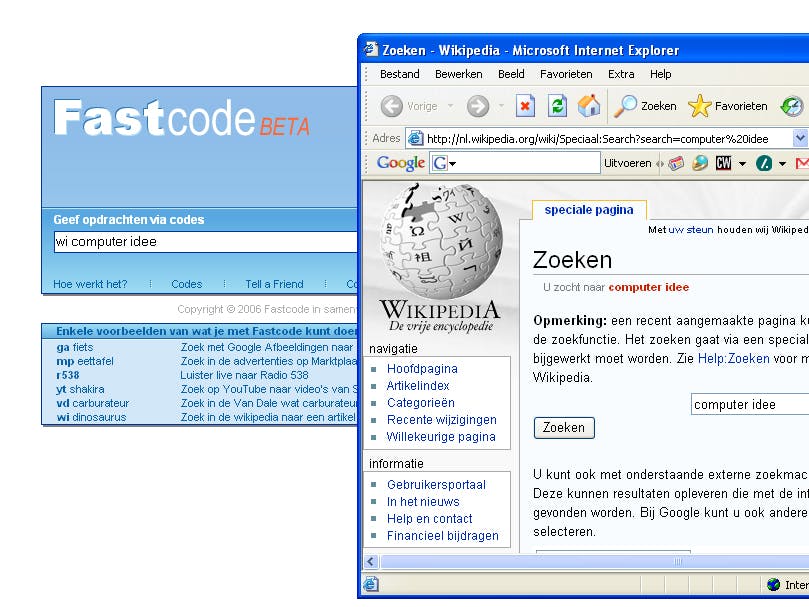The image size is (809, 607).
Task: Open Favorieten star in toolbar
Action: [728, 106]
